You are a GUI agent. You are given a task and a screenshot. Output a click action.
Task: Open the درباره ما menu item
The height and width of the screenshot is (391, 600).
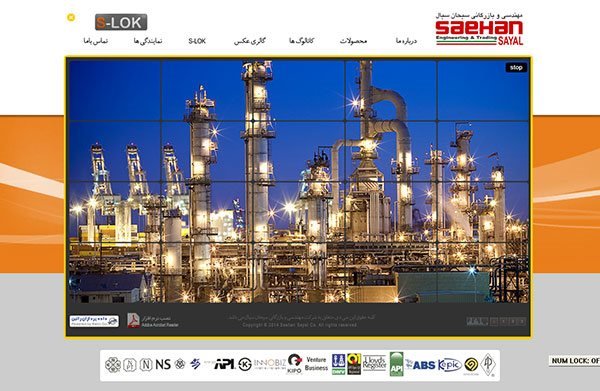406,41
